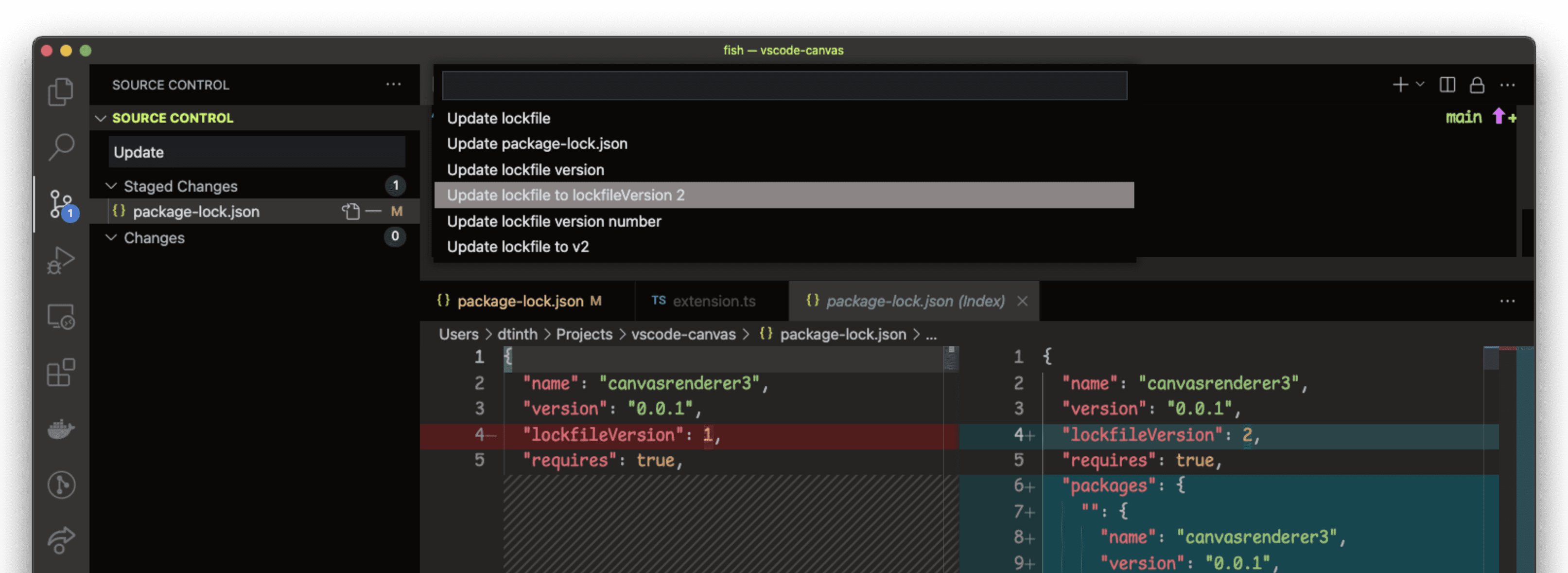The width and height of the screenshot is (1568, 573).
Task: Select "Update package-lock.json" suggestion
Action: coord(537,143)
